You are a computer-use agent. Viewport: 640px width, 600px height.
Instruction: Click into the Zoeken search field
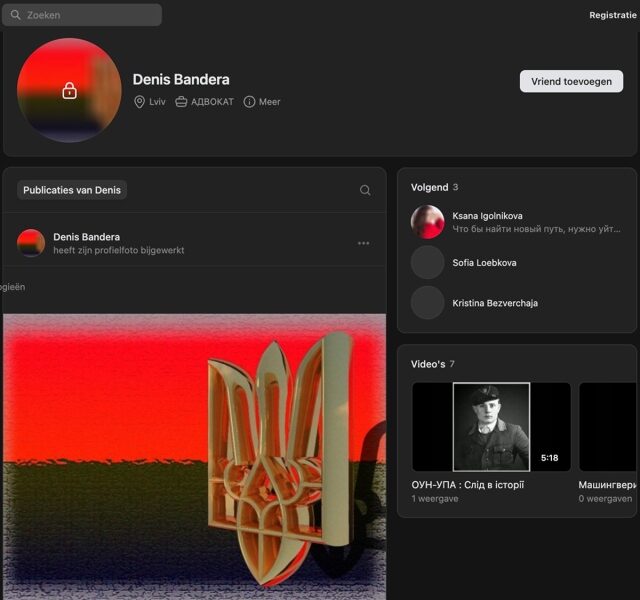coord(82,15)
